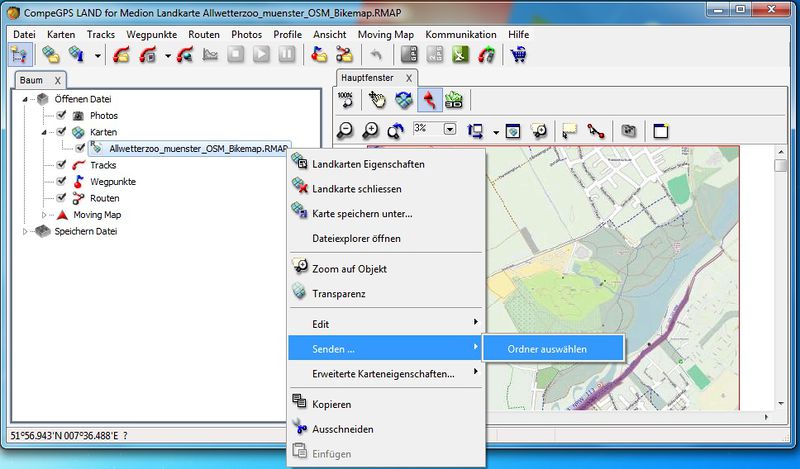Click the zoom out magnifier icon
Screen dimensions: 800x469
(345, 130)
